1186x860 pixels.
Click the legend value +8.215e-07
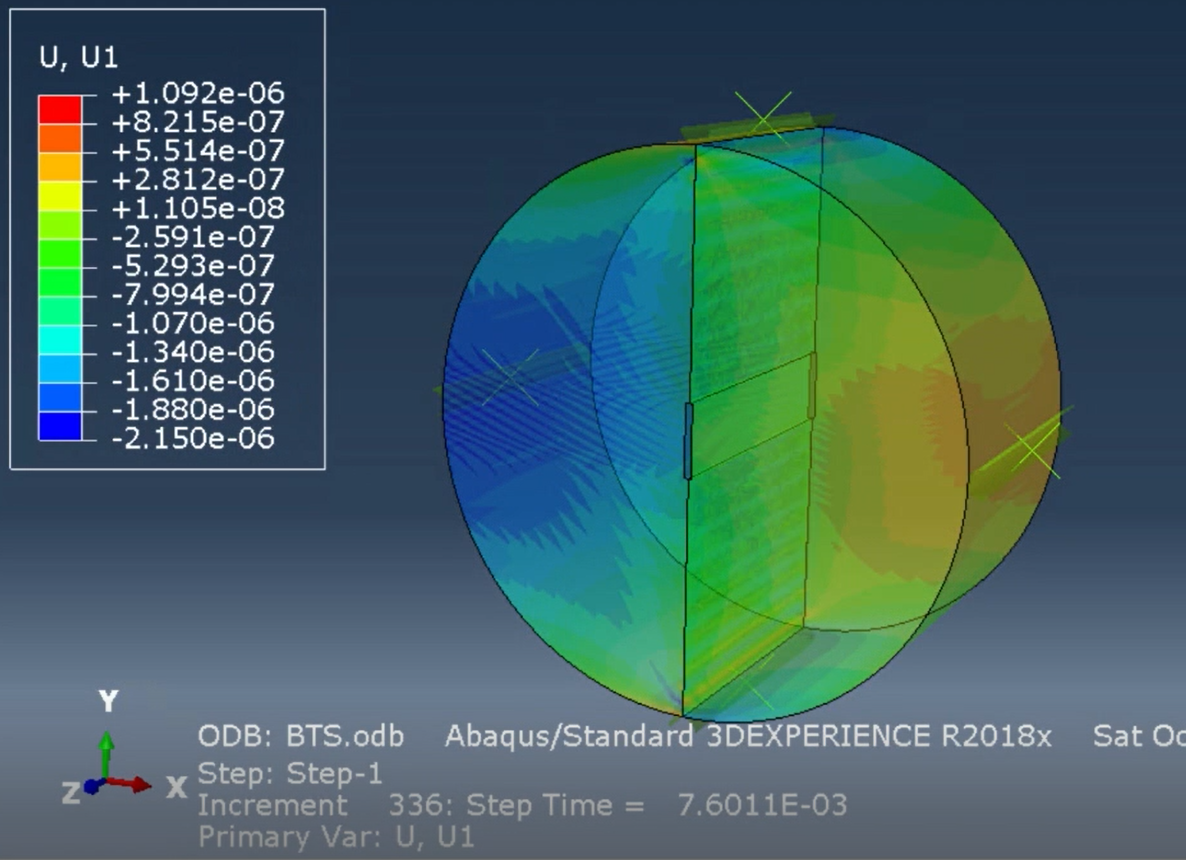(x=198, y=122)
